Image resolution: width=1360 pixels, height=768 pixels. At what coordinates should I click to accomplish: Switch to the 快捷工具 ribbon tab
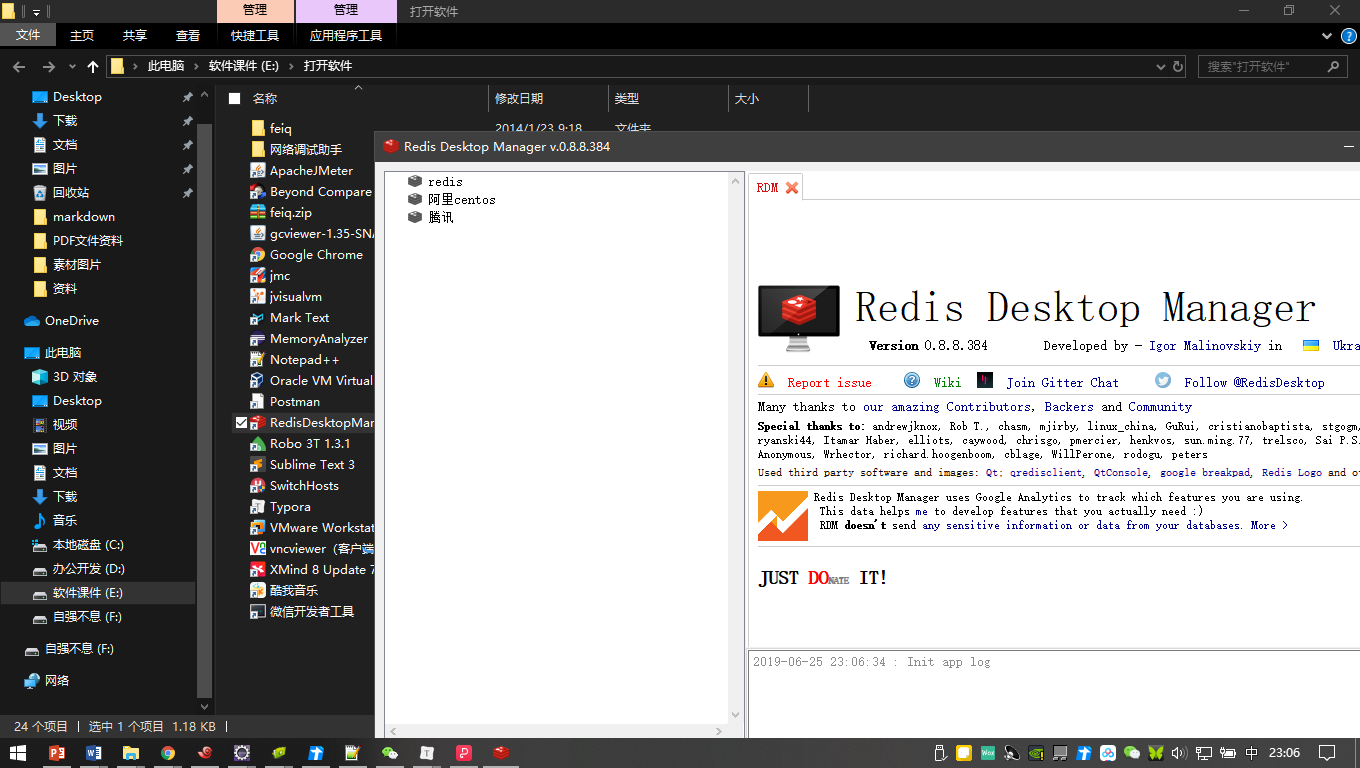[255, 35]
